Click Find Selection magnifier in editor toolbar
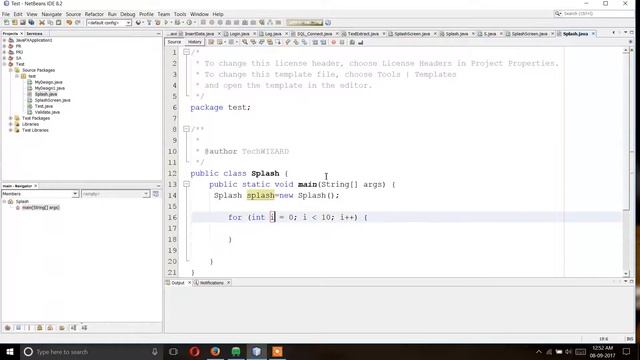The image size is (640, 360). [245, 42]
